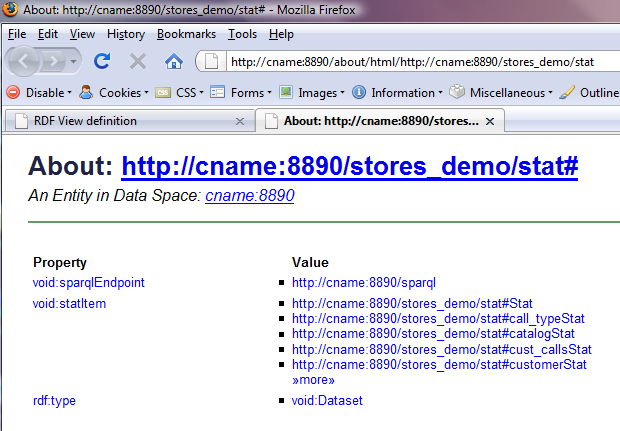This screenshot has height=431, width=620.
Task: Follow the »more» link
Action: coord(313,380)
